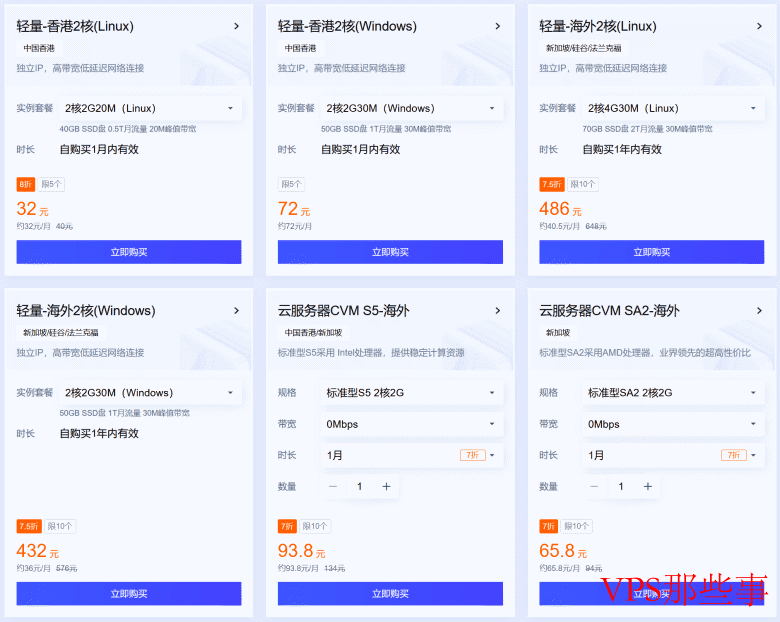Click the 93.8 元 price
The width and height of the screenshot is (780, 622).
point(301,551)
